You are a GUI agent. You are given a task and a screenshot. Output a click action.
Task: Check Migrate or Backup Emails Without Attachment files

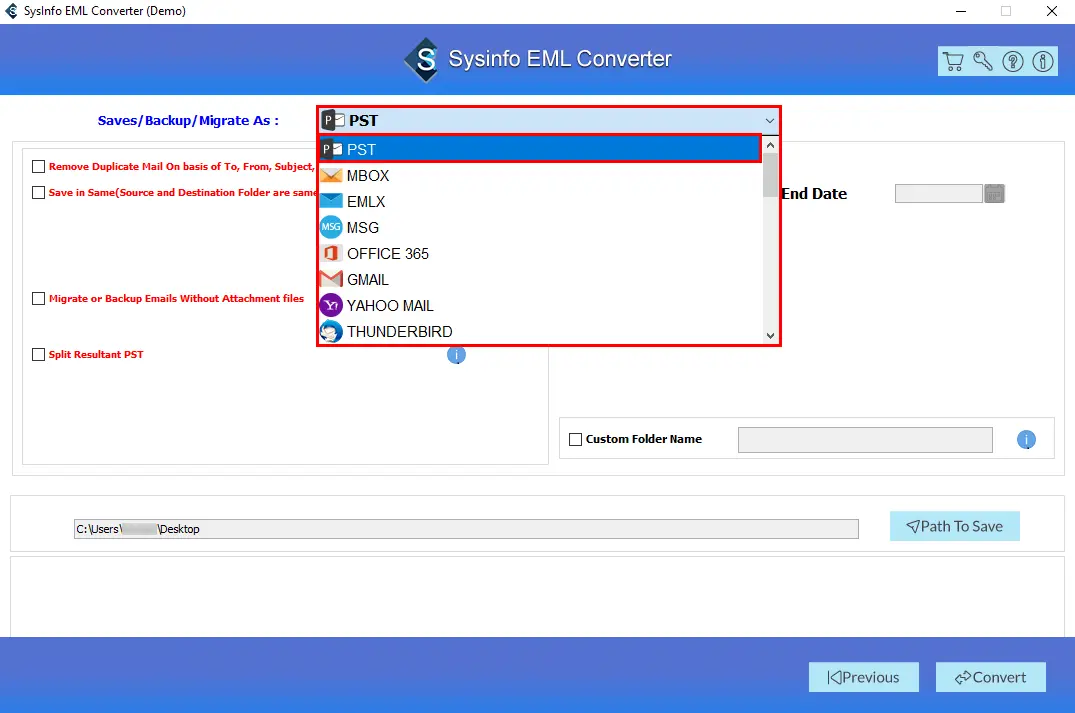point(38,298)
